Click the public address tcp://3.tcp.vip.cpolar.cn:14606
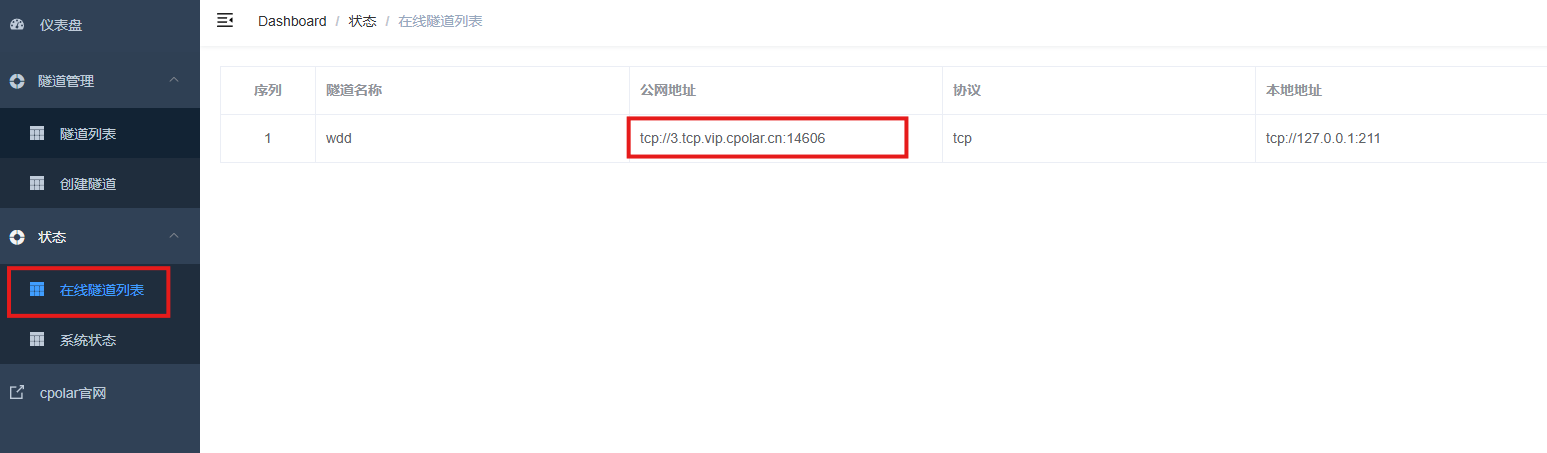Image resolution: width=1547 pixels, height=453 pixels. (x=732, y=138)
